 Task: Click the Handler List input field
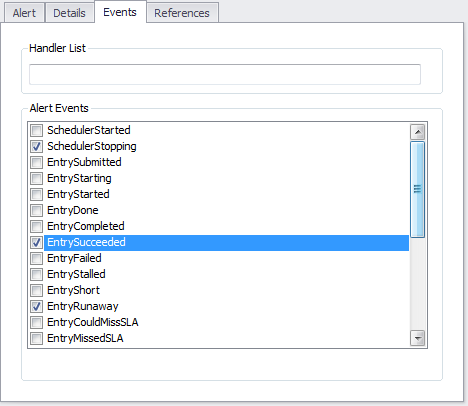coord(225,74)
